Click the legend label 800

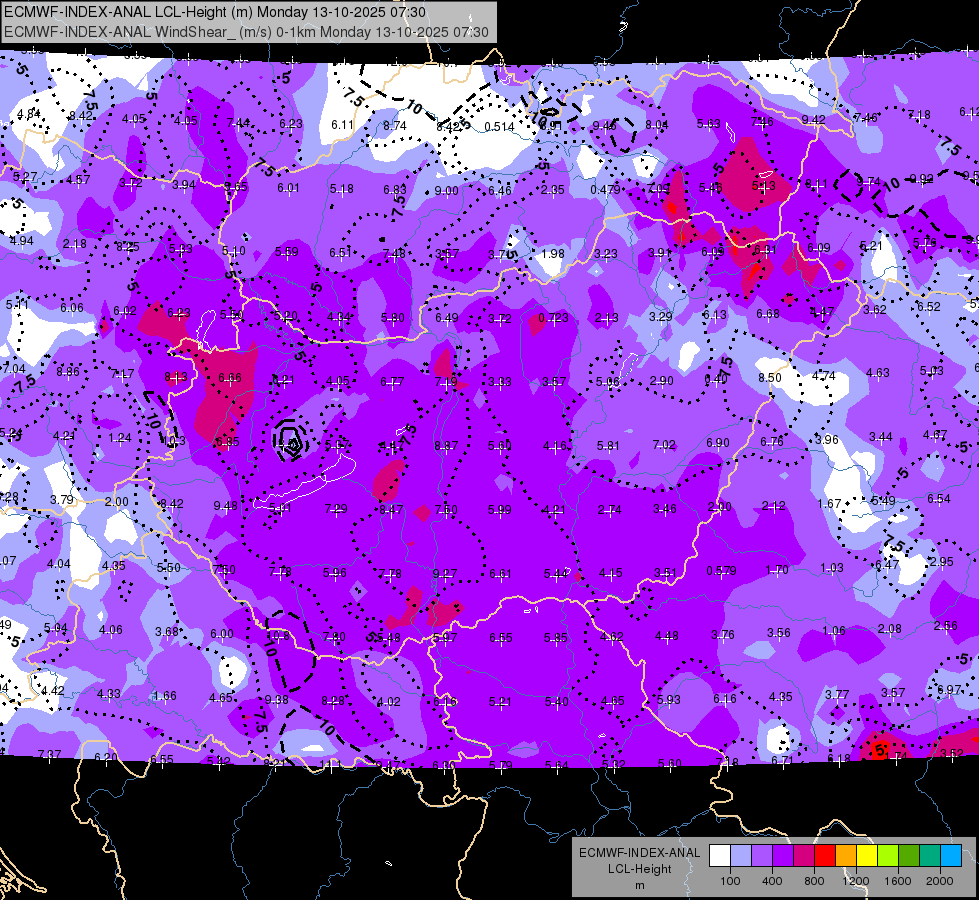pyautogui.click(x=814, y=881)
